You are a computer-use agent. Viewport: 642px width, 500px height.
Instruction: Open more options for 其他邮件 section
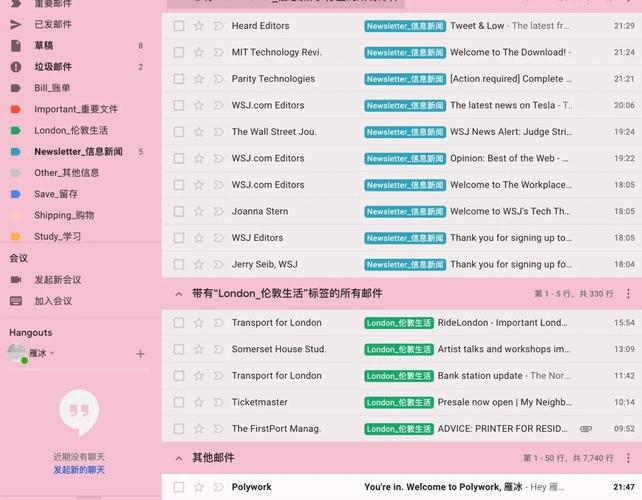(x=628, y=458)
